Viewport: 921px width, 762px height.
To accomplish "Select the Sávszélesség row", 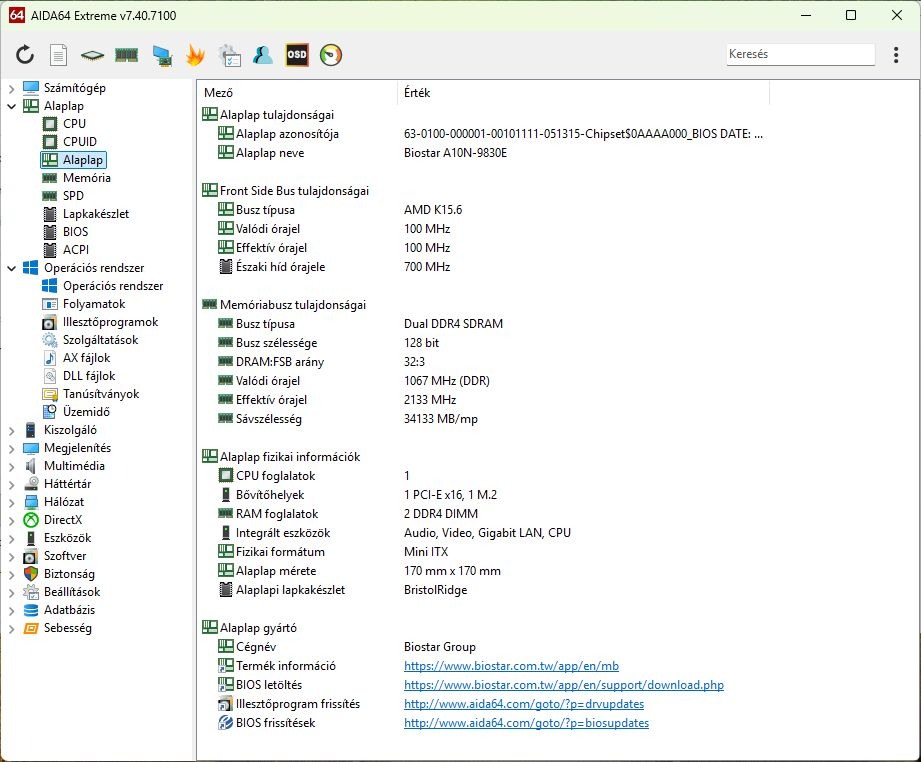I will click(x=482, y=419).
